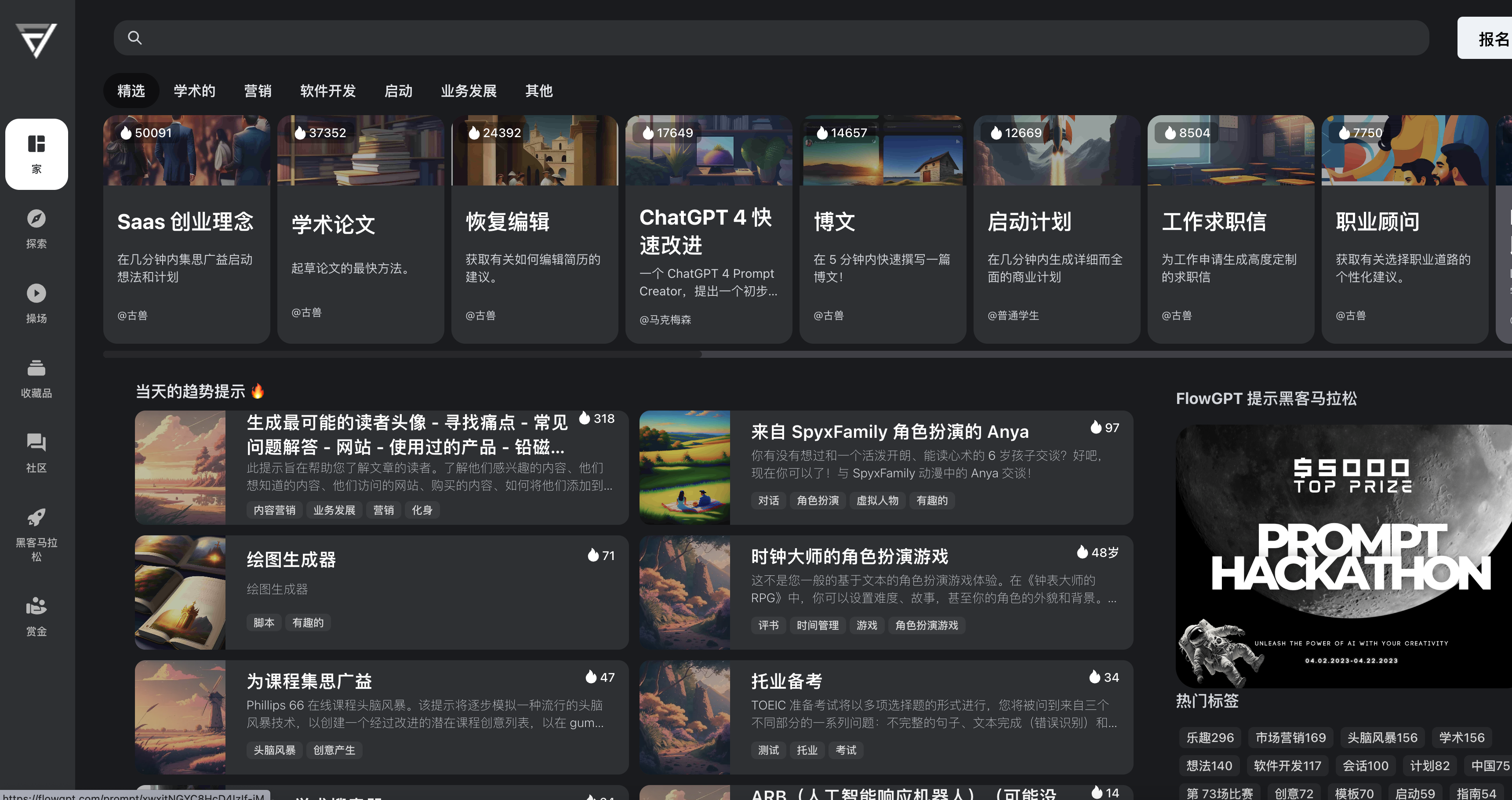The image size is (1512, 800).
Task: Open the Prompt Hackathon banner image
Action: pos(1344,556)
